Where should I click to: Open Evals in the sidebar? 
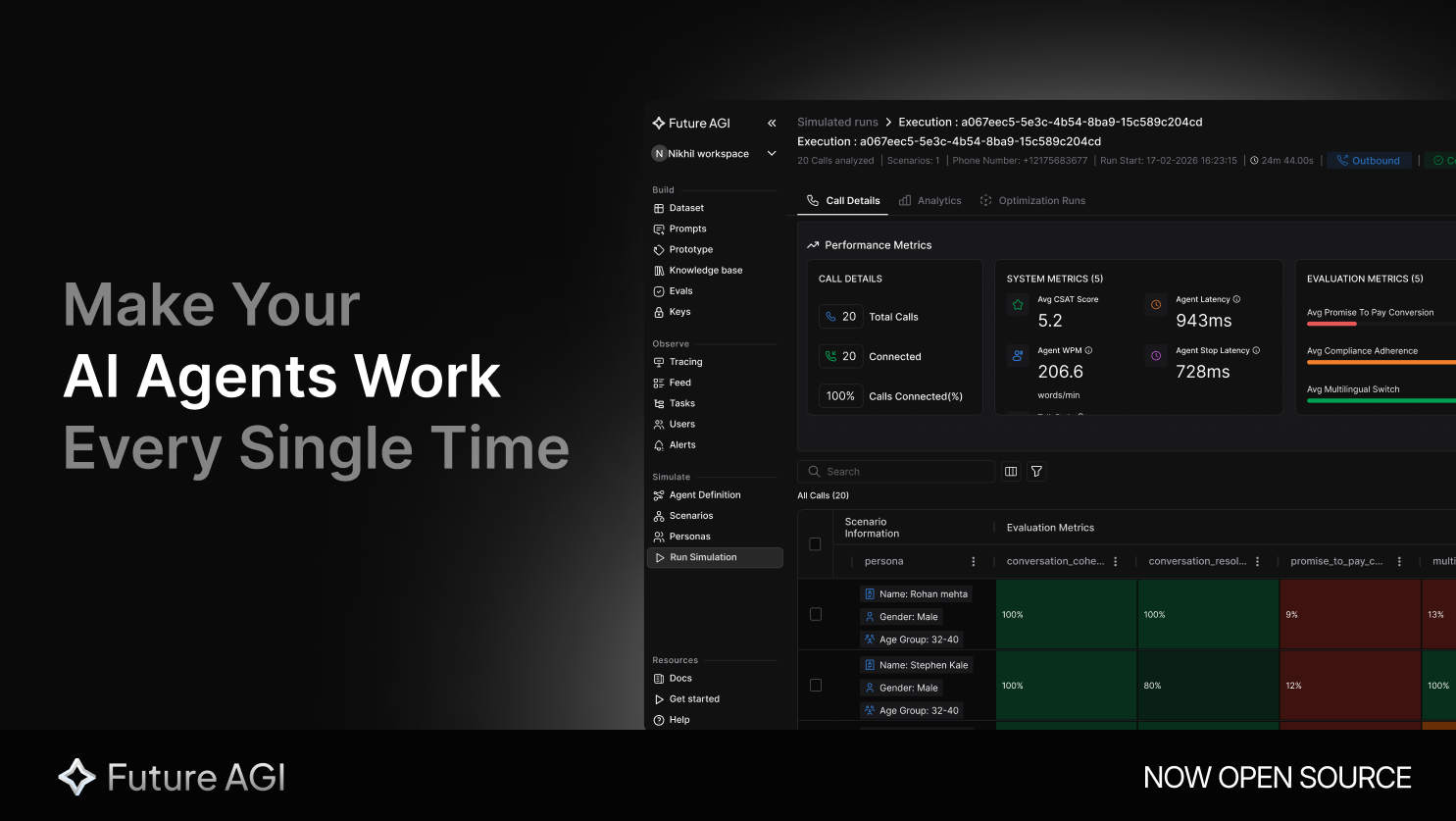pos(673,291)
